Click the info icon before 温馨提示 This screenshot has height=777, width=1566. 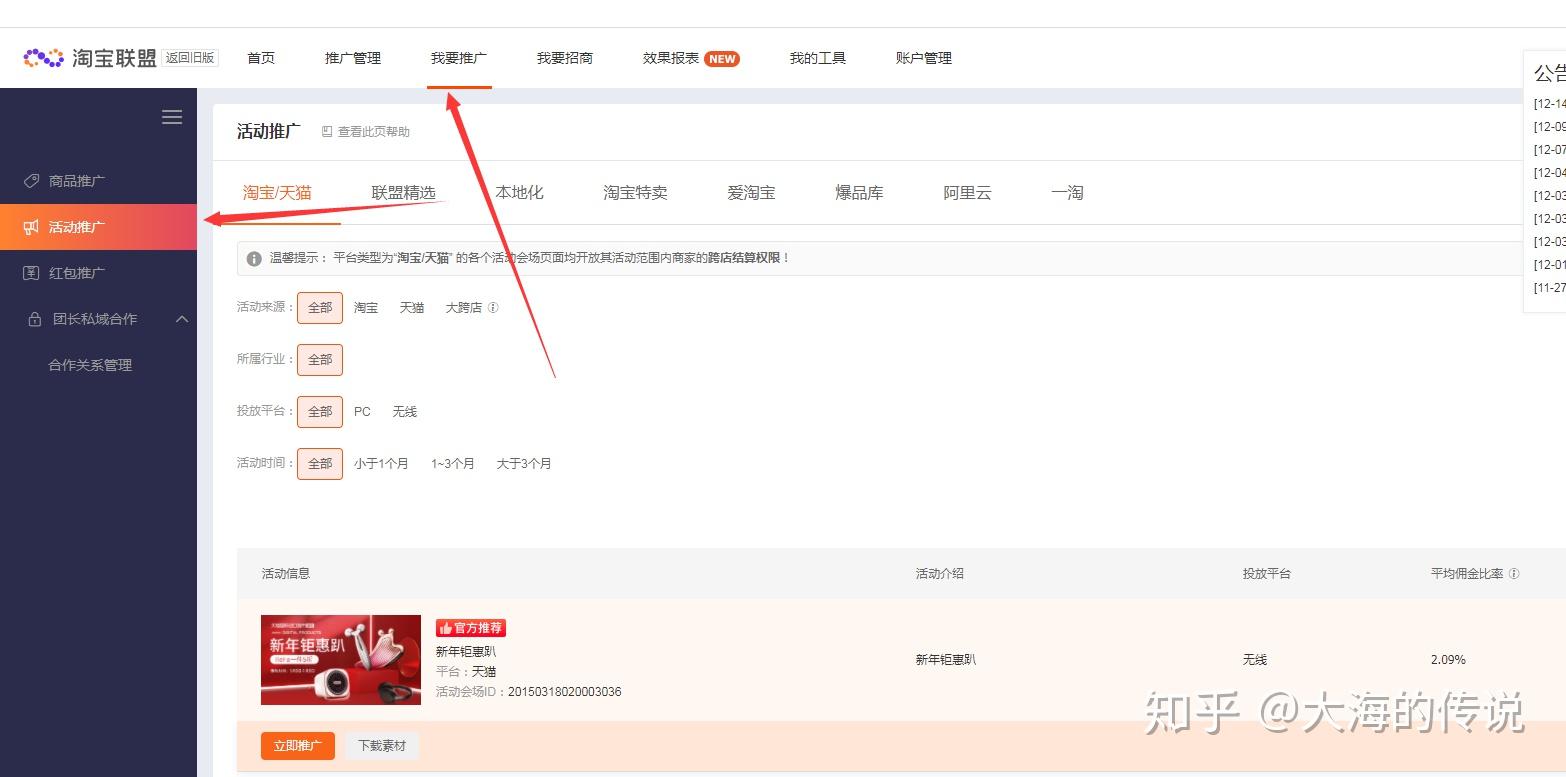[254, 258]
